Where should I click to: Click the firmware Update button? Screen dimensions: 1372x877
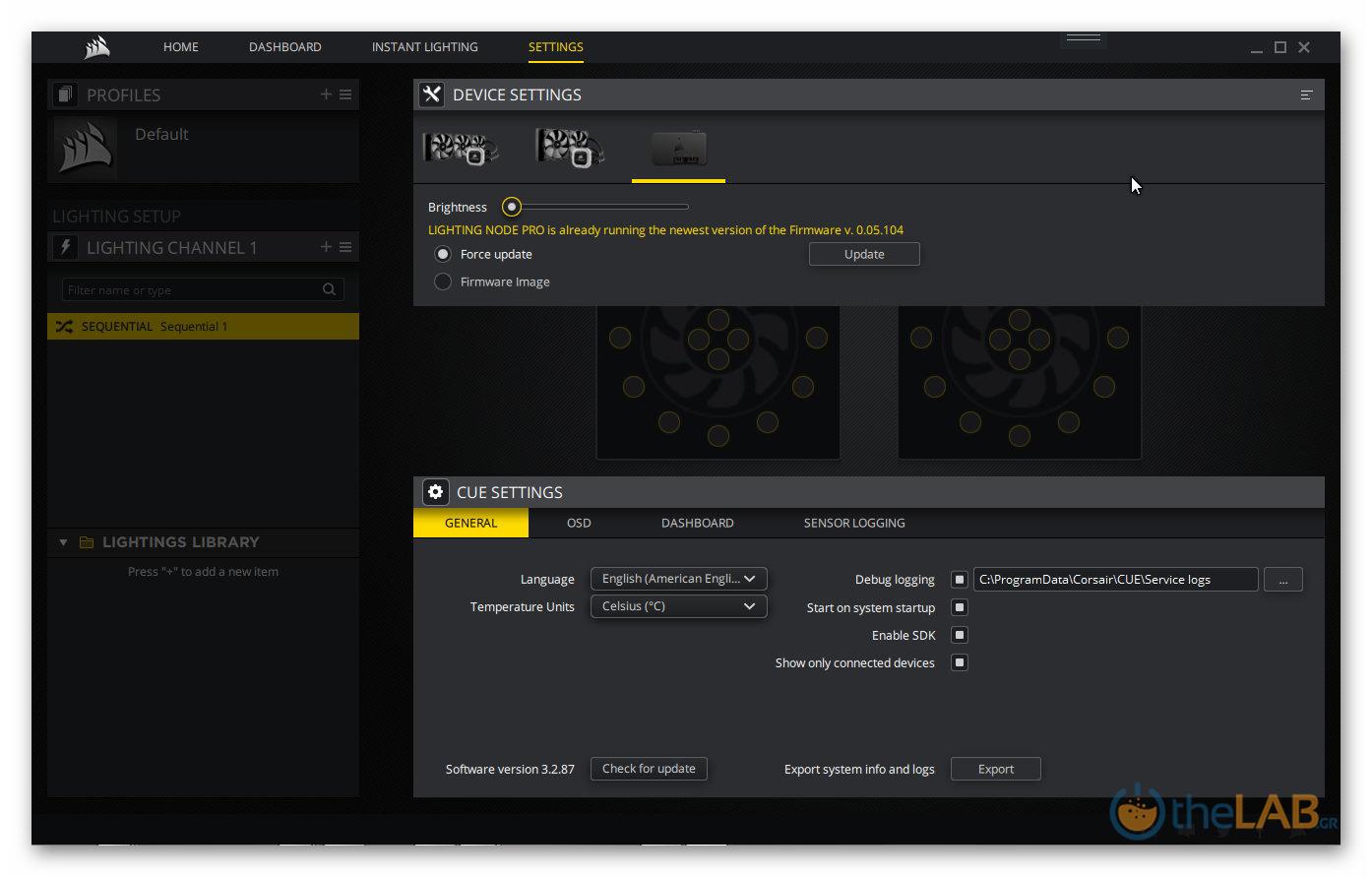[x=864, y=254]
